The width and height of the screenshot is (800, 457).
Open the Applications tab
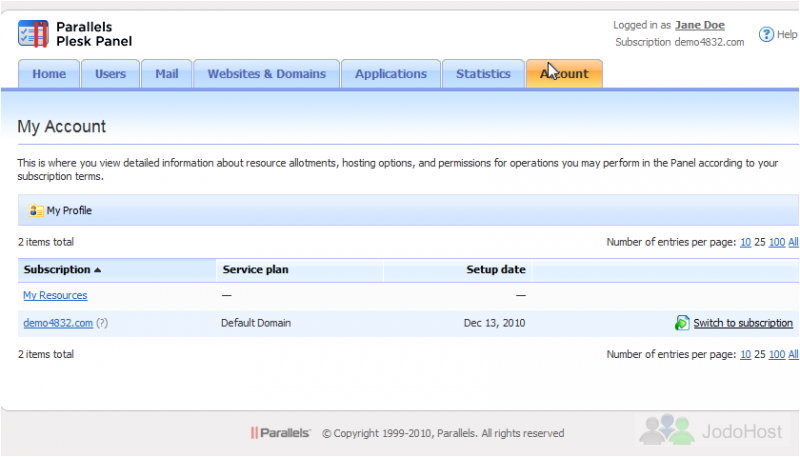click(x=391, y=74)
